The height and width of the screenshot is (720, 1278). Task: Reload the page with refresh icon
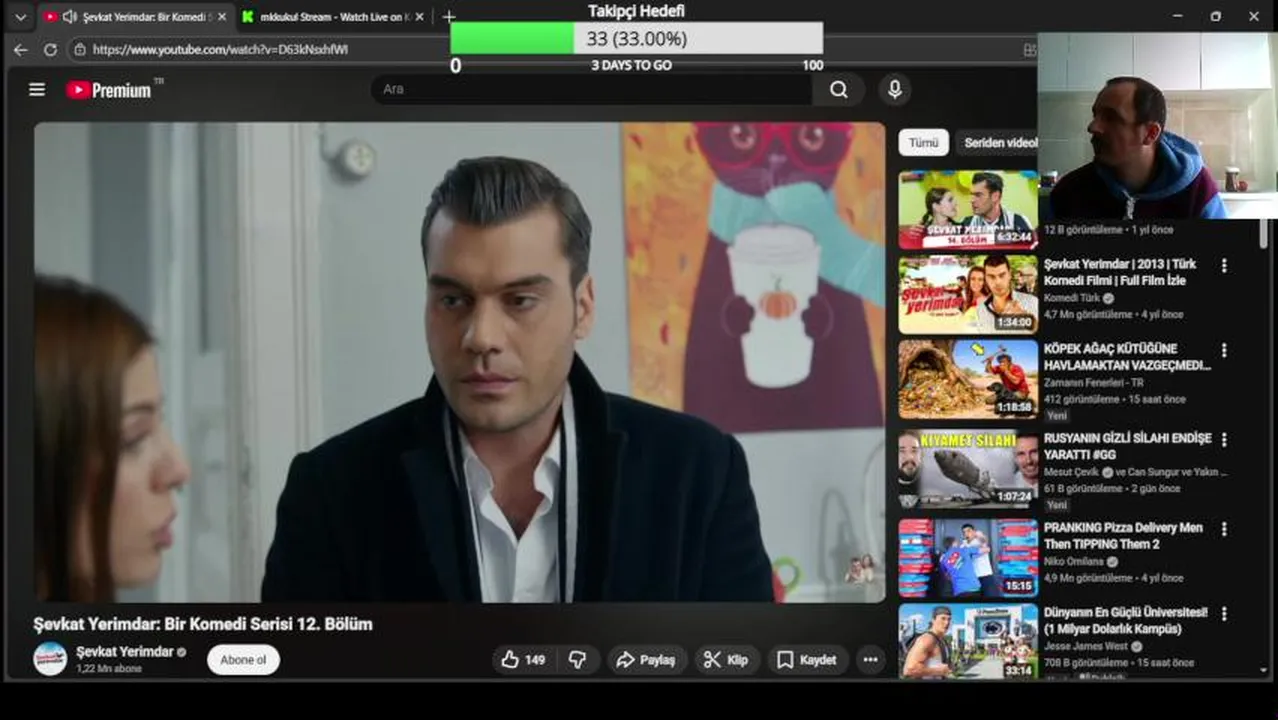50,49
